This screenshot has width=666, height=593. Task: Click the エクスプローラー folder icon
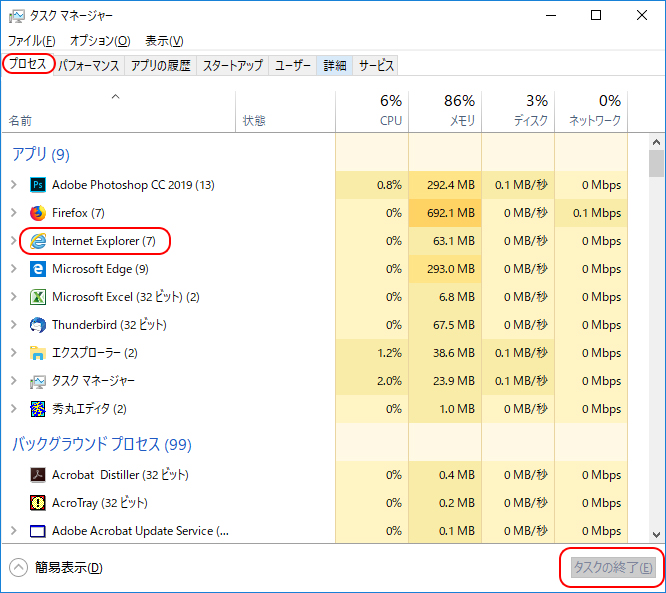(38, 353)
